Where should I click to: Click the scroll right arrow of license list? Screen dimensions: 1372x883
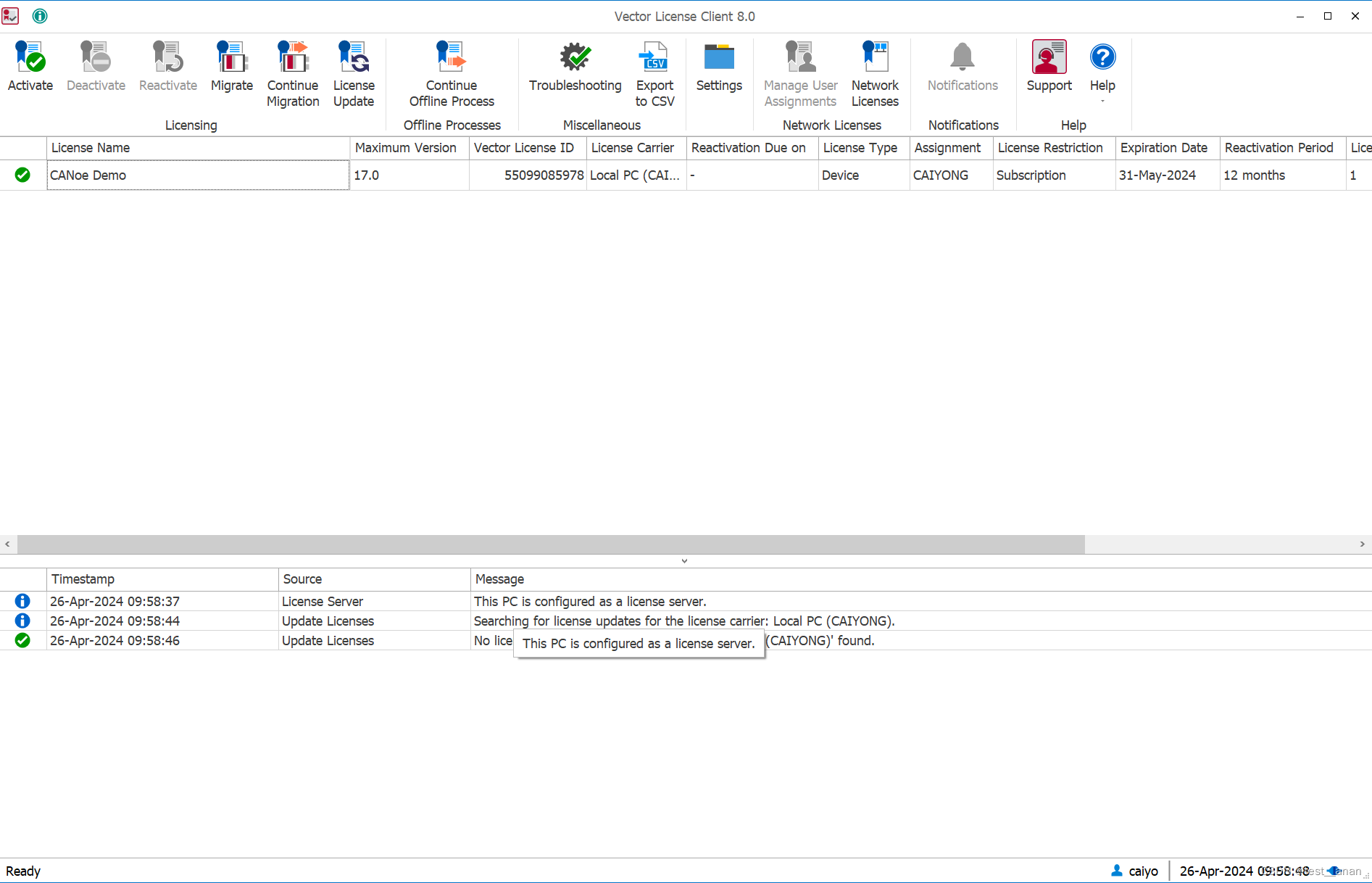coord(1363,544)
